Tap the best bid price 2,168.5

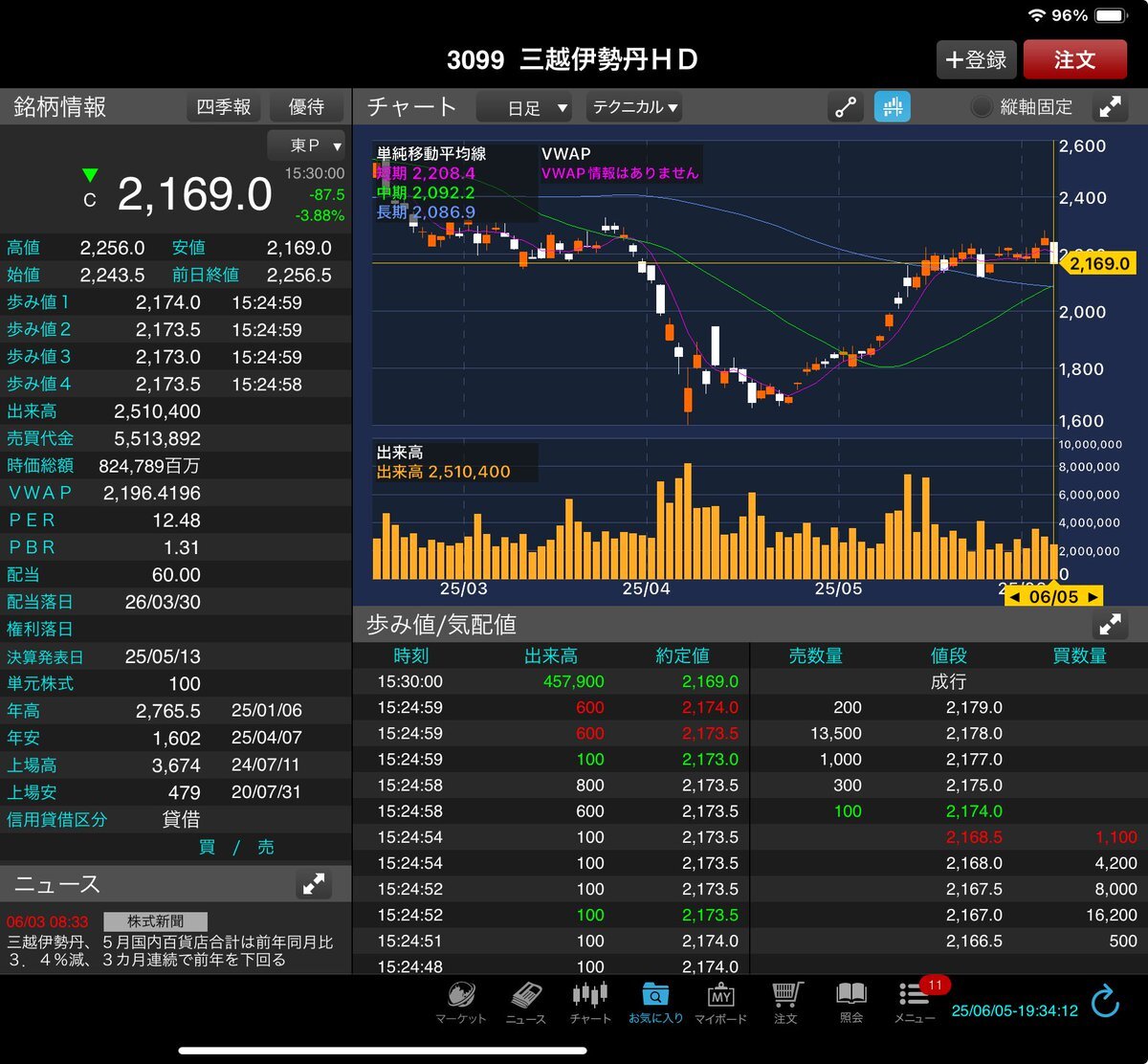974,836
